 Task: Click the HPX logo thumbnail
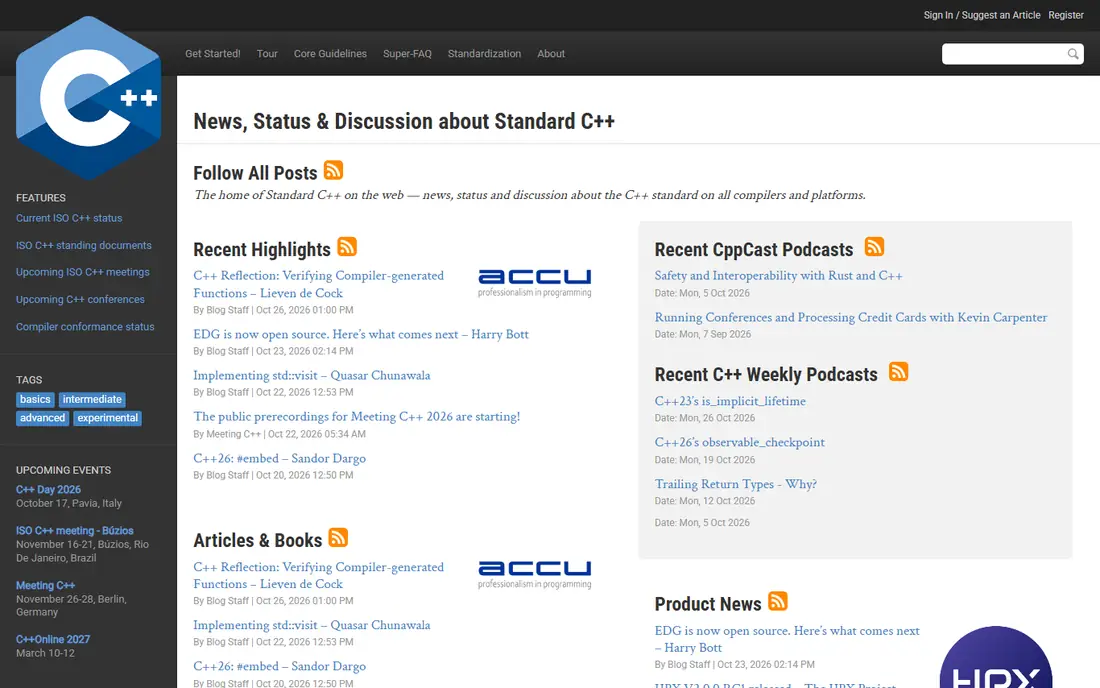pos(995,657)
